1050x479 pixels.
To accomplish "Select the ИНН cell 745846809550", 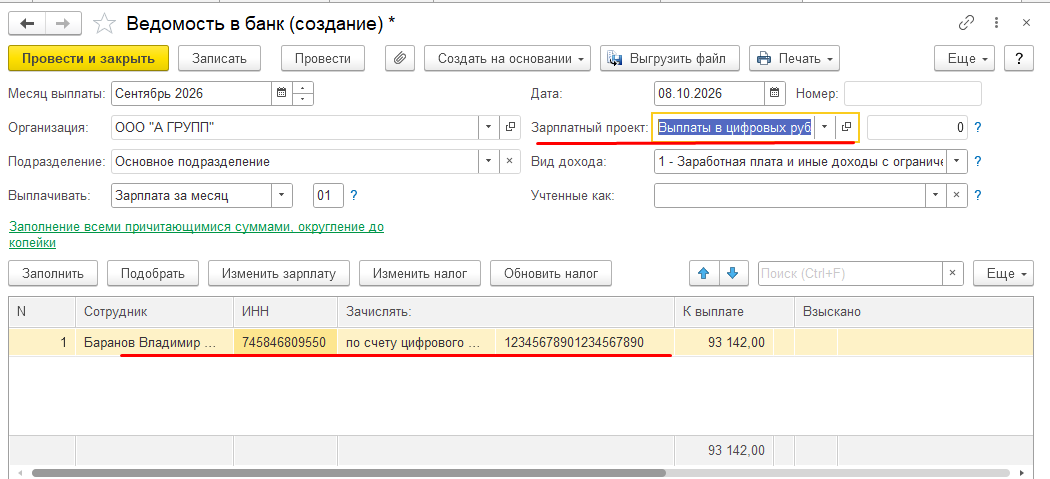I will click(285, 343).
